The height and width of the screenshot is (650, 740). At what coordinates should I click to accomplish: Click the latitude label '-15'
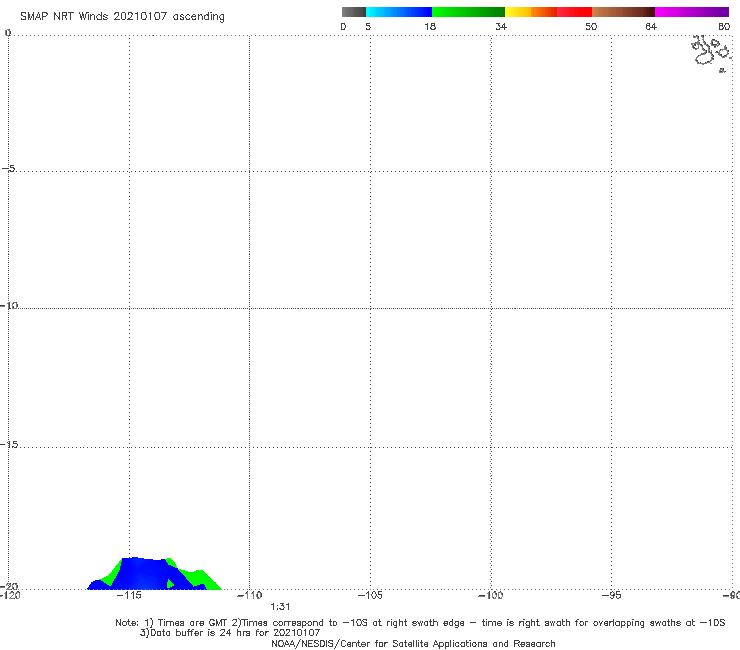9,445
